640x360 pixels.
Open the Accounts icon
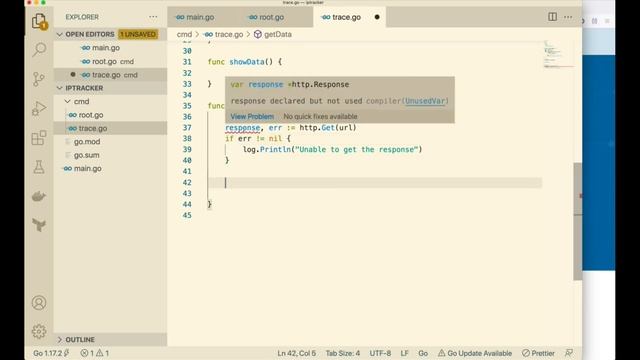(x=39, y=303)
